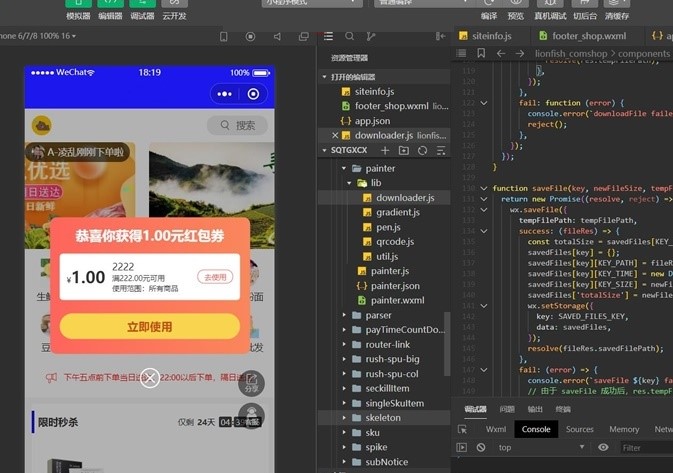Click collapse all folders icon in SQTGXCX header
The height and width of the screenshot is (473, 673).
click(x=441, y=150)
